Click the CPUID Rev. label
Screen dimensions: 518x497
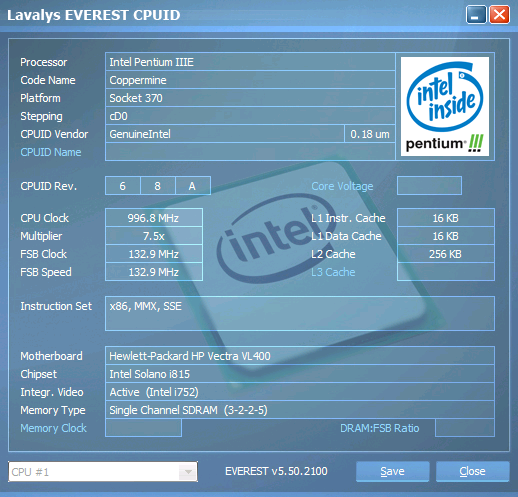pyautogui.click(x=49, y=186)
